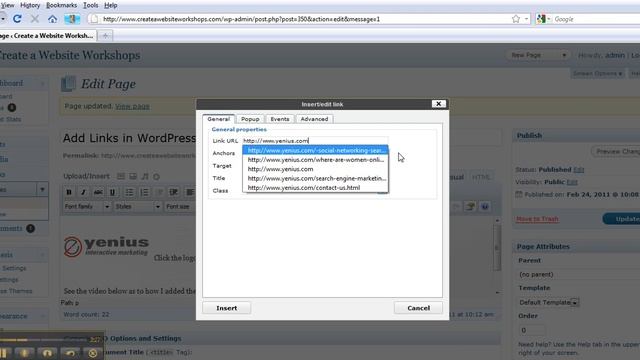Open the New Page dropdown arrow
The image size is (640, 360).
pos(564,55)
